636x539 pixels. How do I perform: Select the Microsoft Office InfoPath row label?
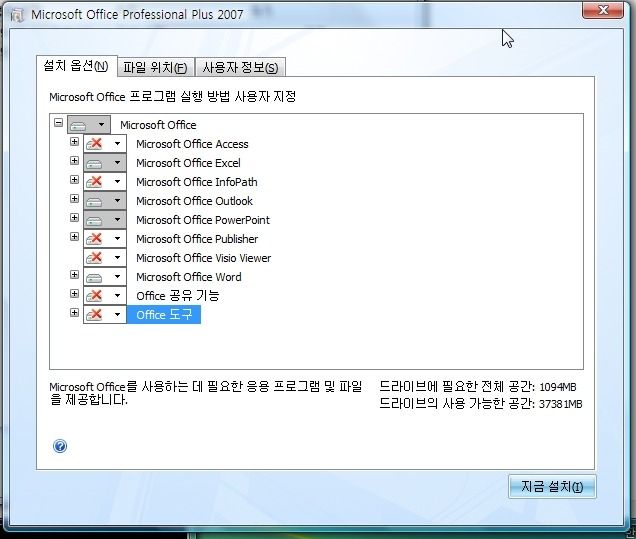[x=197, y=182]
